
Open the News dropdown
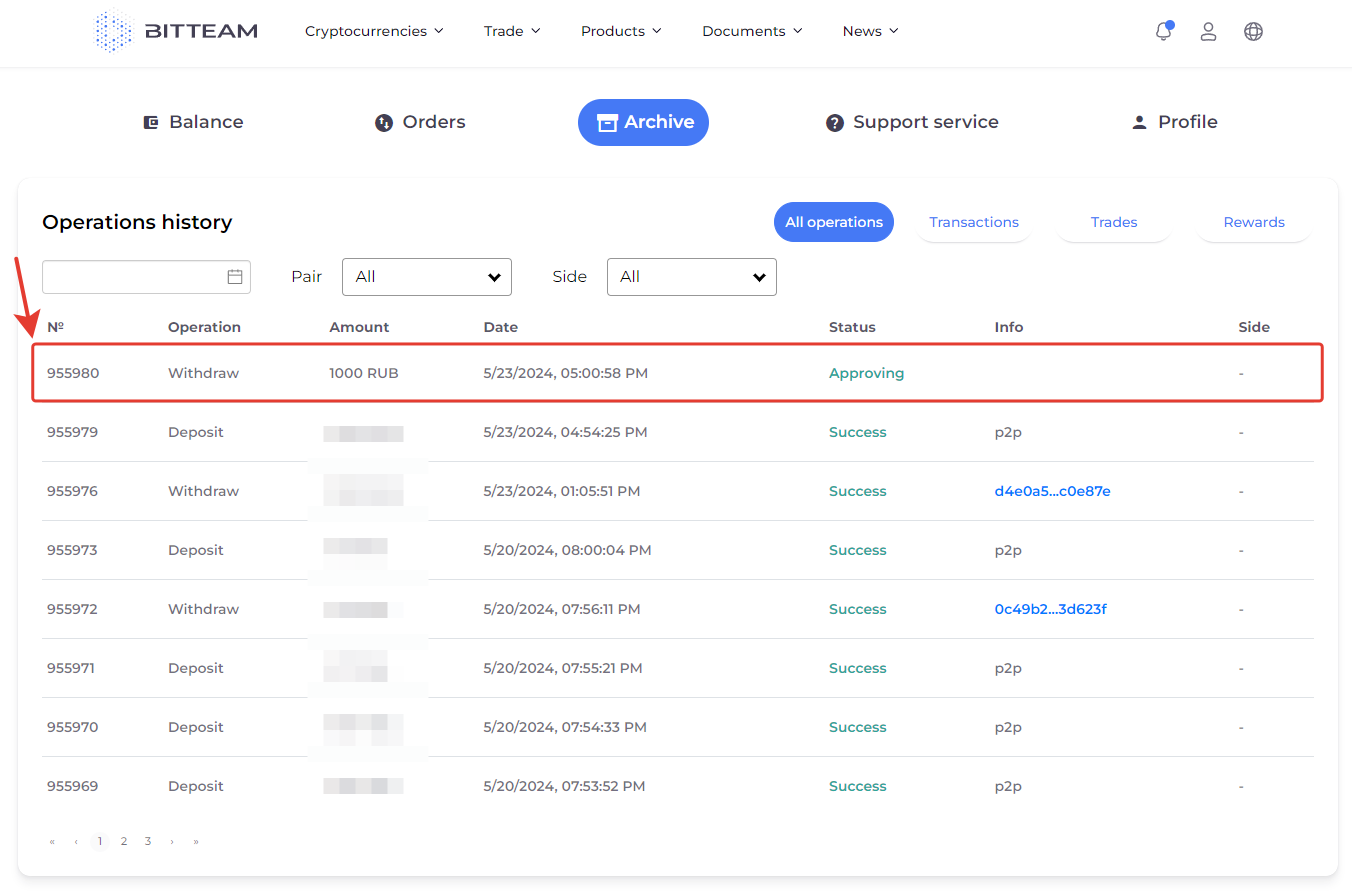[x=870, y=31]
